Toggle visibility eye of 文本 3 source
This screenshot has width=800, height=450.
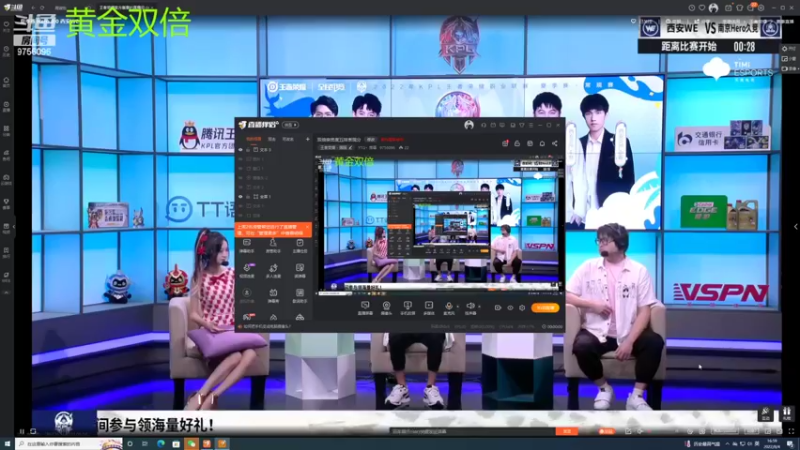pyautogui.click(x=241, y=150)
